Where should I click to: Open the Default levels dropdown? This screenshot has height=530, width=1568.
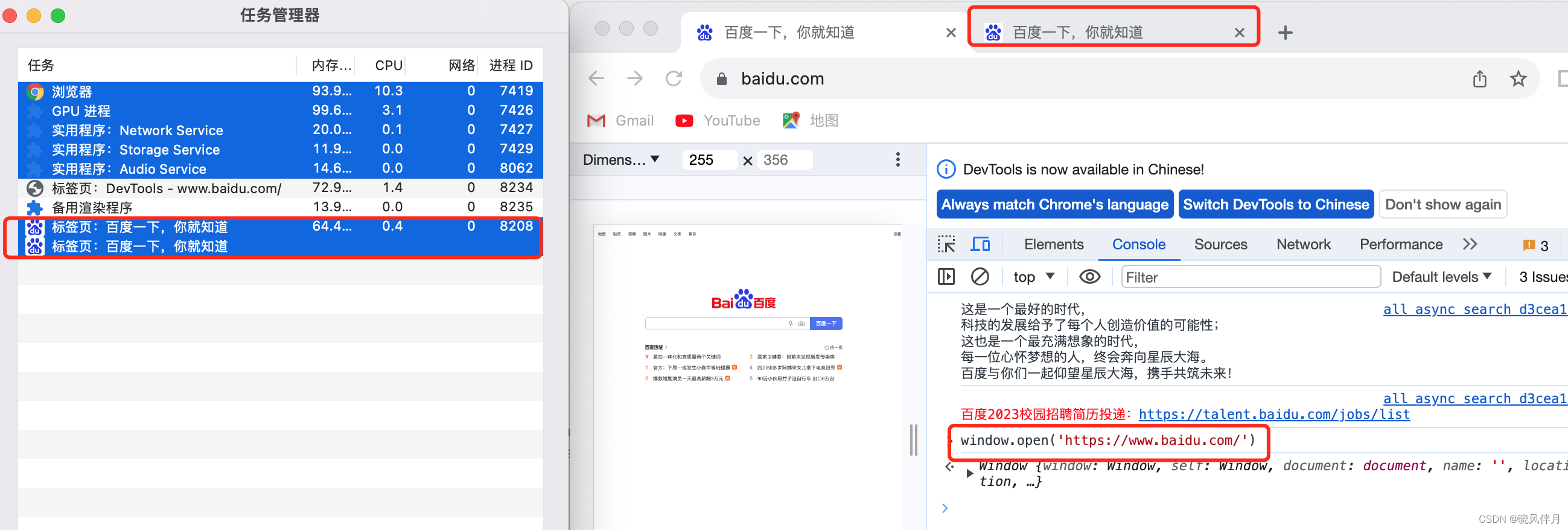[x=1441, y=277]
